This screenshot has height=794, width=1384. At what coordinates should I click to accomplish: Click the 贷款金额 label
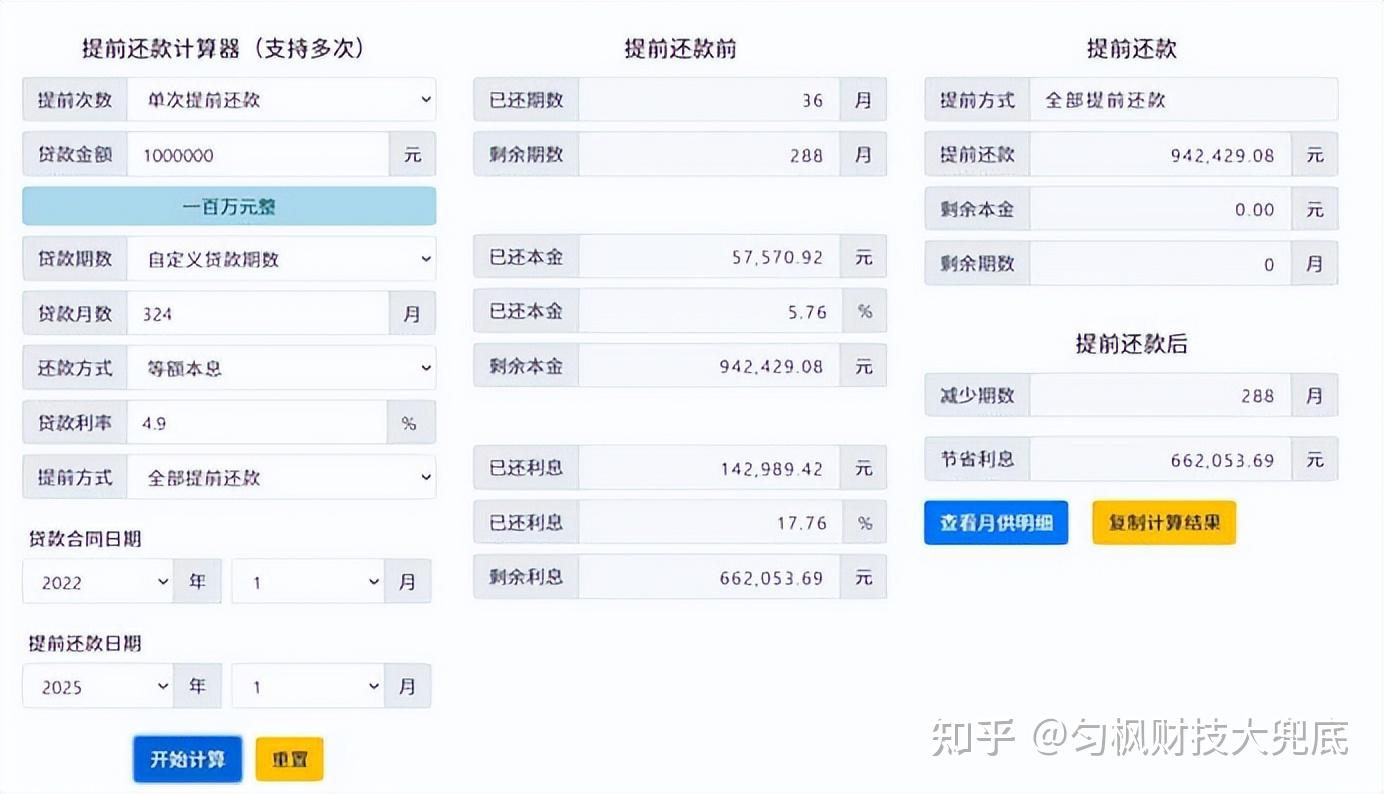pos(75,155)
